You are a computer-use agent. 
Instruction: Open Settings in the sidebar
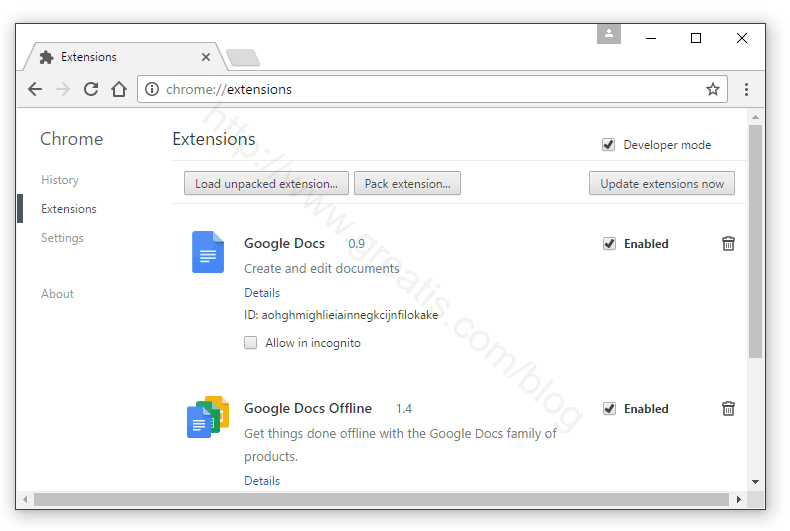click(x=62, y=238)
